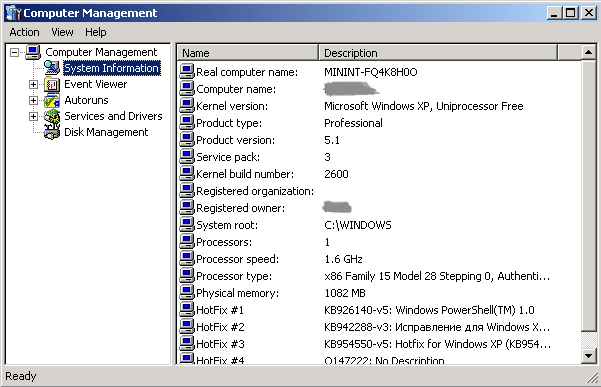601x387 pixels.
Task: Select the System Information magnifier icon
Action: tap(52, 68)
